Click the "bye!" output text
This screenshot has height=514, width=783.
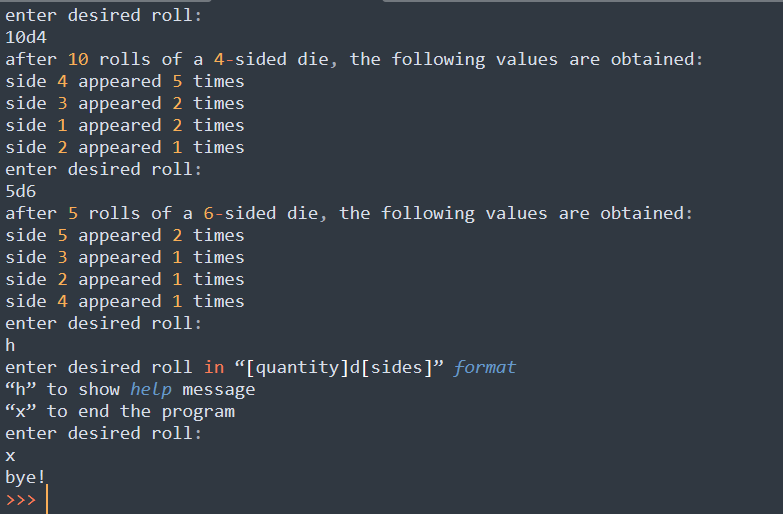tap(26, 477)
